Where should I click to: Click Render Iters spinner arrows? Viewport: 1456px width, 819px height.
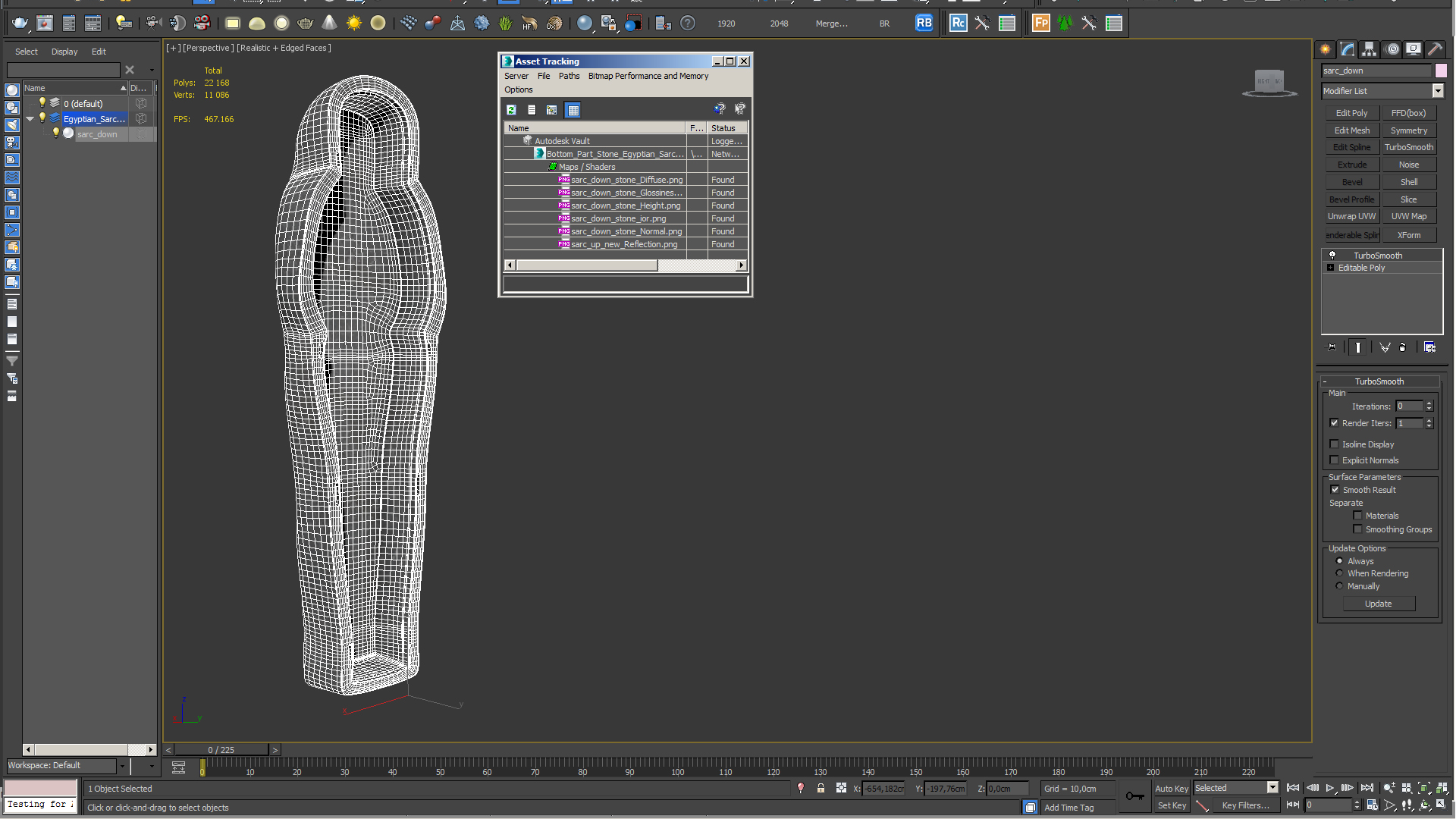[1429, 423]
